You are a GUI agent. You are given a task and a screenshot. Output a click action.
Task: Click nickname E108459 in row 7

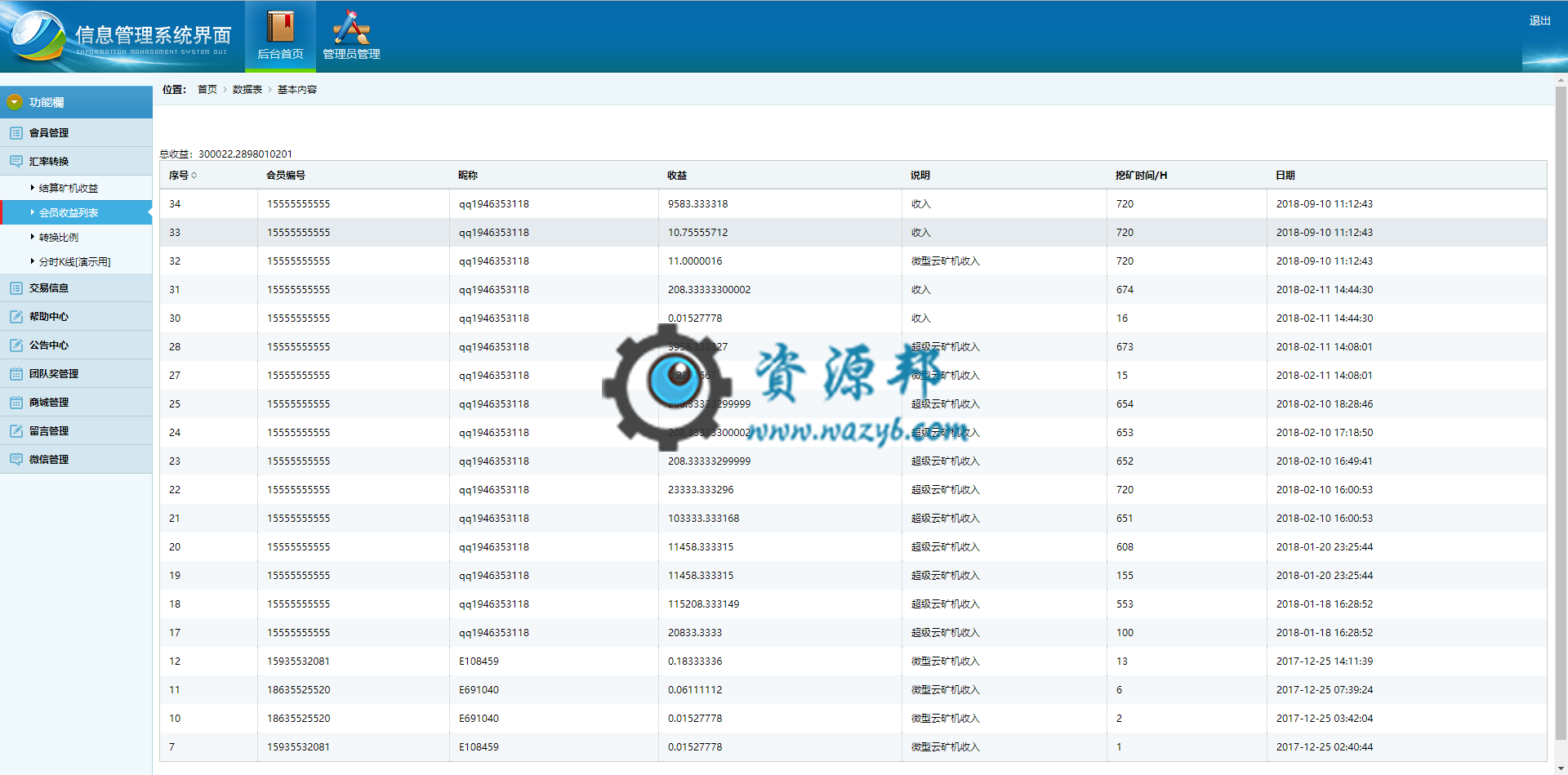(x=479, y=747)
